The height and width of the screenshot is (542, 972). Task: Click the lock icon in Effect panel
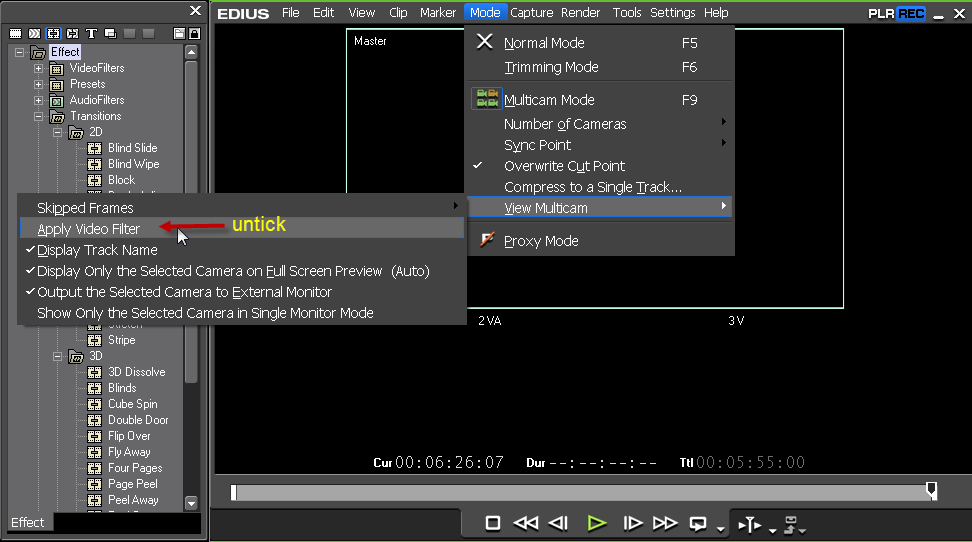(194, 33)
